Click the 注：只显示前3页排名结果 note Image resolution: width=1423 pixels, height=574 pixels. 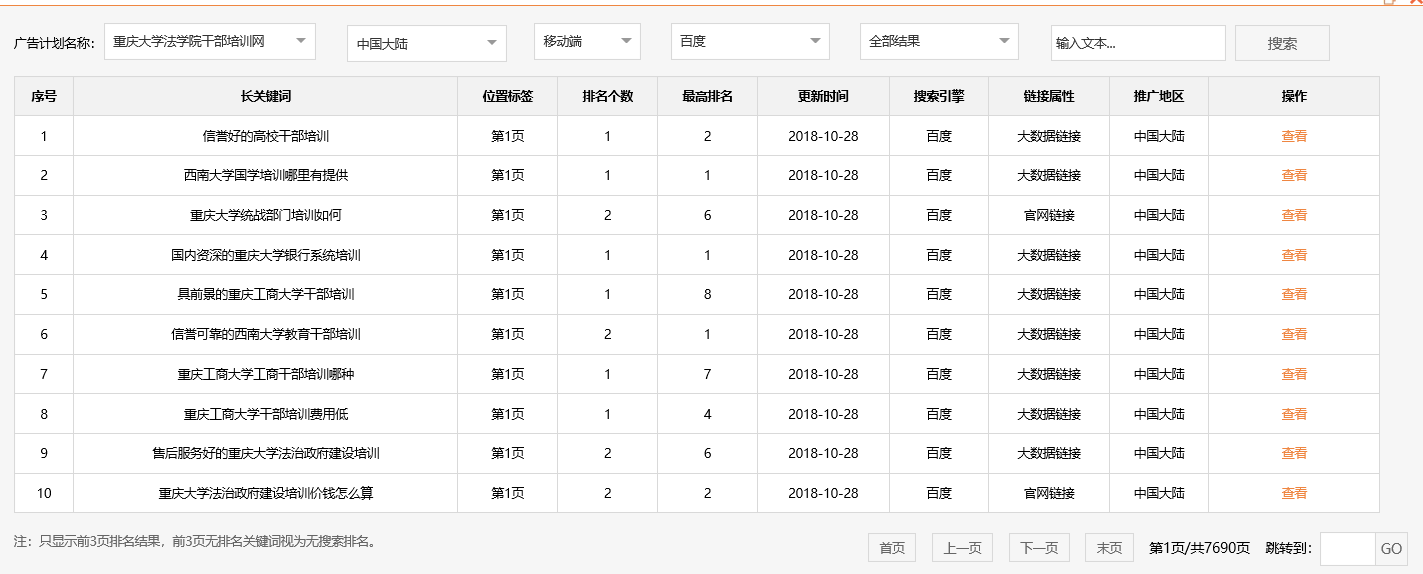click(x=195, y=541)
